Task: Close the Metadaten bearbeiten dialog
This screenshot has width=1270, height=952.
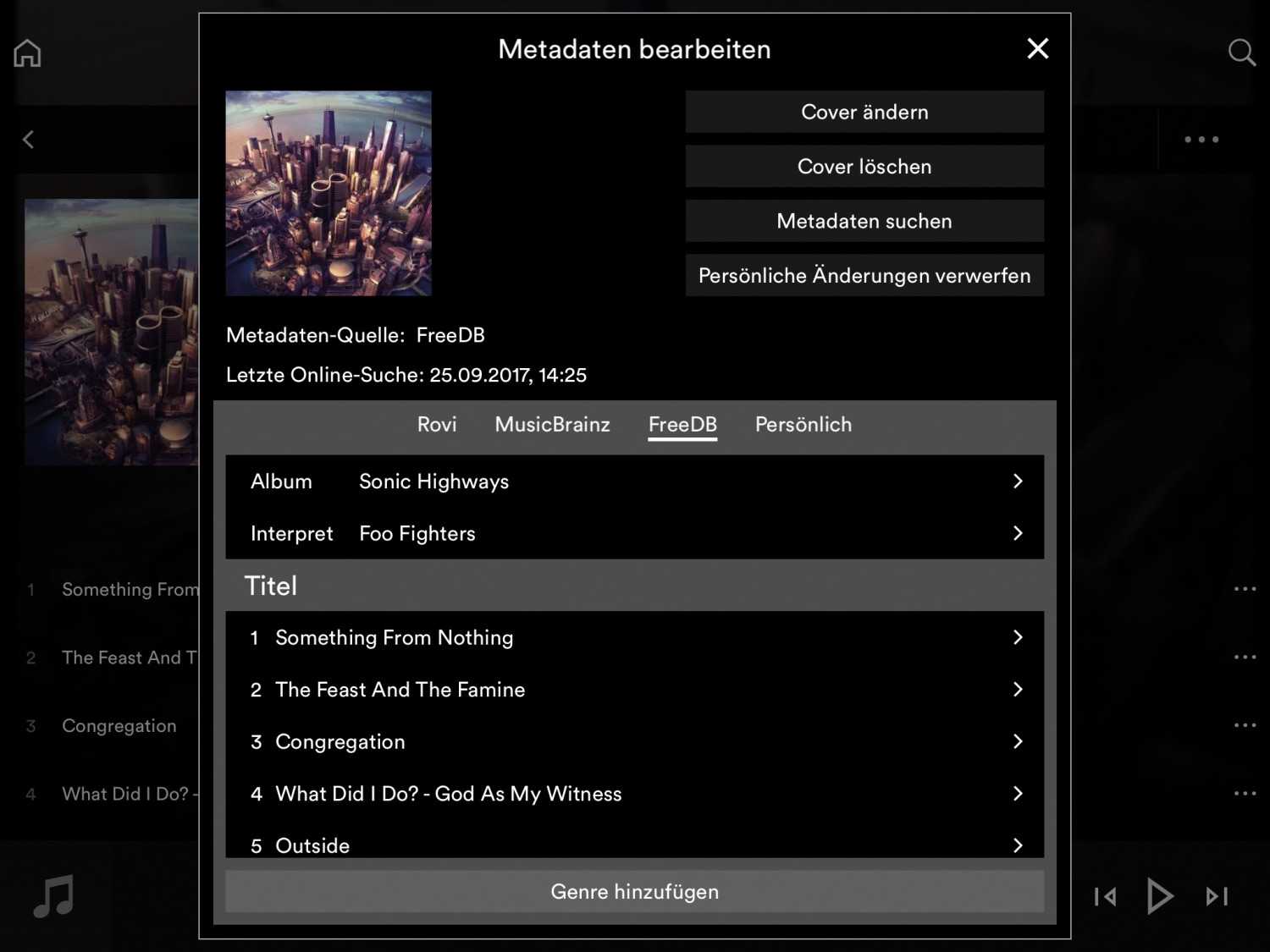Action: click(1038, 48)
